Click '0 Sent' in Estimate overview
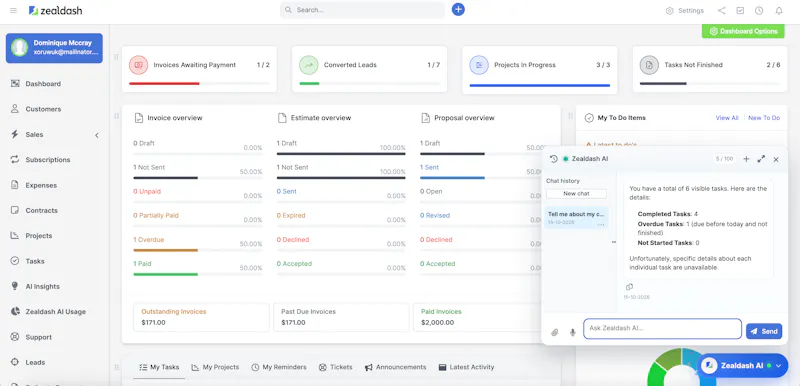This screenshot has height=386, width=800. click(x=287, y=191)
